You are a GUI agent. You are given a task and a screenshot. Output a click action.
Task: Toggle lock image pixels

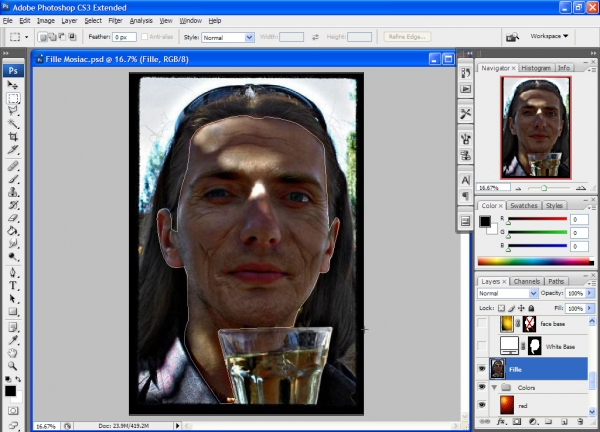click(x=512, y=308)
